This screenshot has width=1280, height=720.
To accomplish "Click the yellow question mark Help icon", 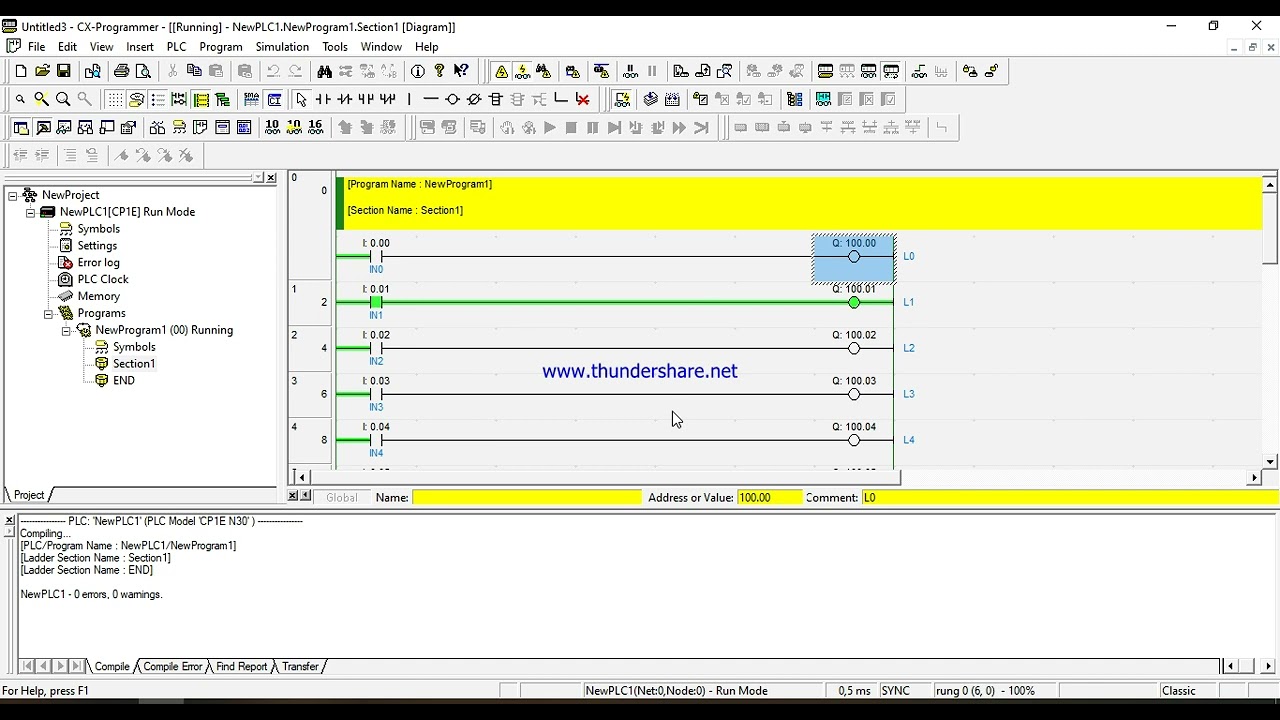I will [439, 71].
